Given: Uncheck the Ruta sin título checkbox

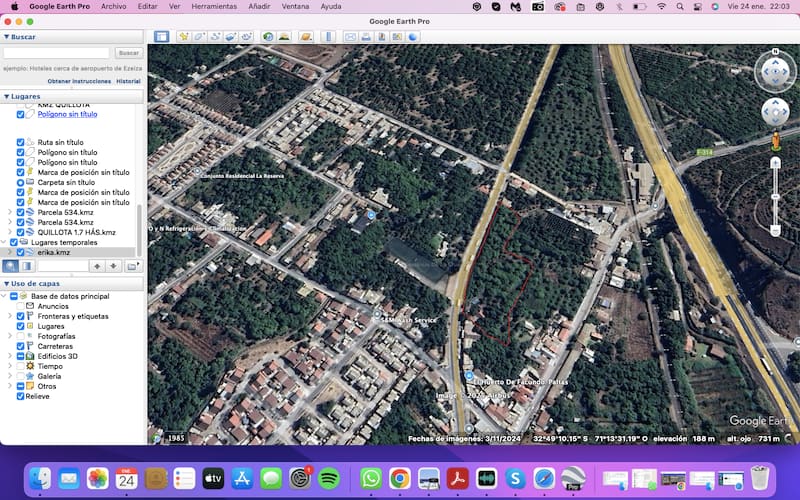Looking at the screenshot, I should click(x=20, y=142).
